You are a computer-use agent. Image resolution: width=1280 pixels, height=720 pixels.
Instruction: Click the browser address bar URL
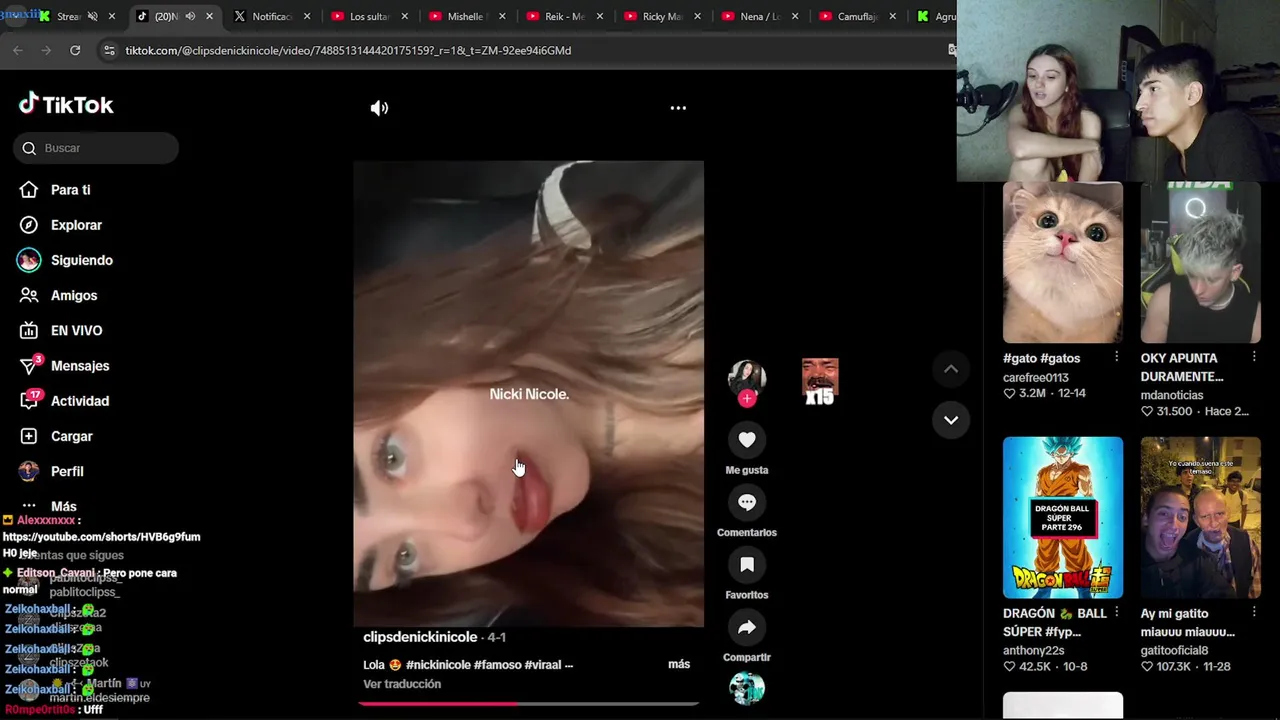348,50
